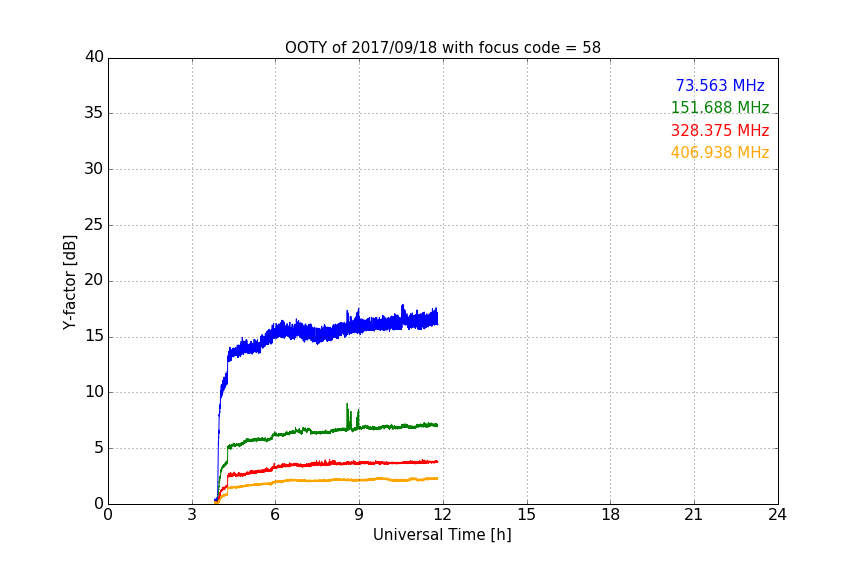Click the y-axis tick label 40

94,57
